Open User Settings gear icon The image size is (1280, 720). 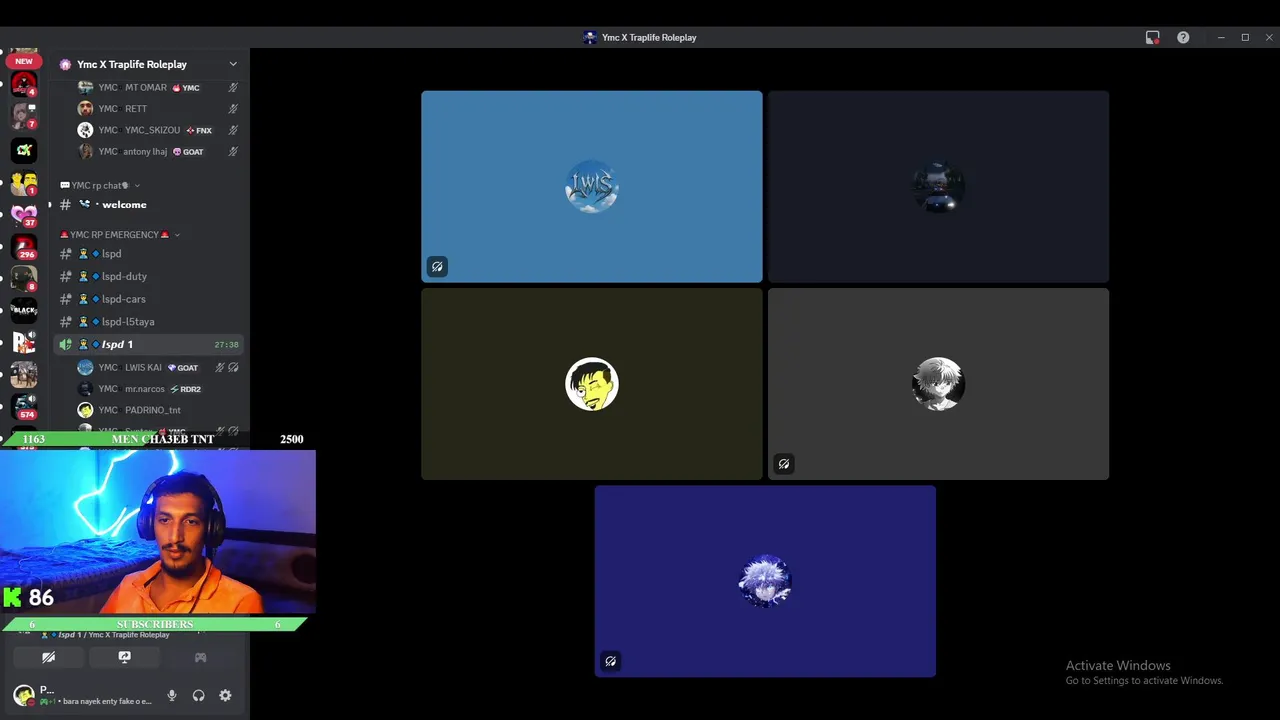coord(225,695)
